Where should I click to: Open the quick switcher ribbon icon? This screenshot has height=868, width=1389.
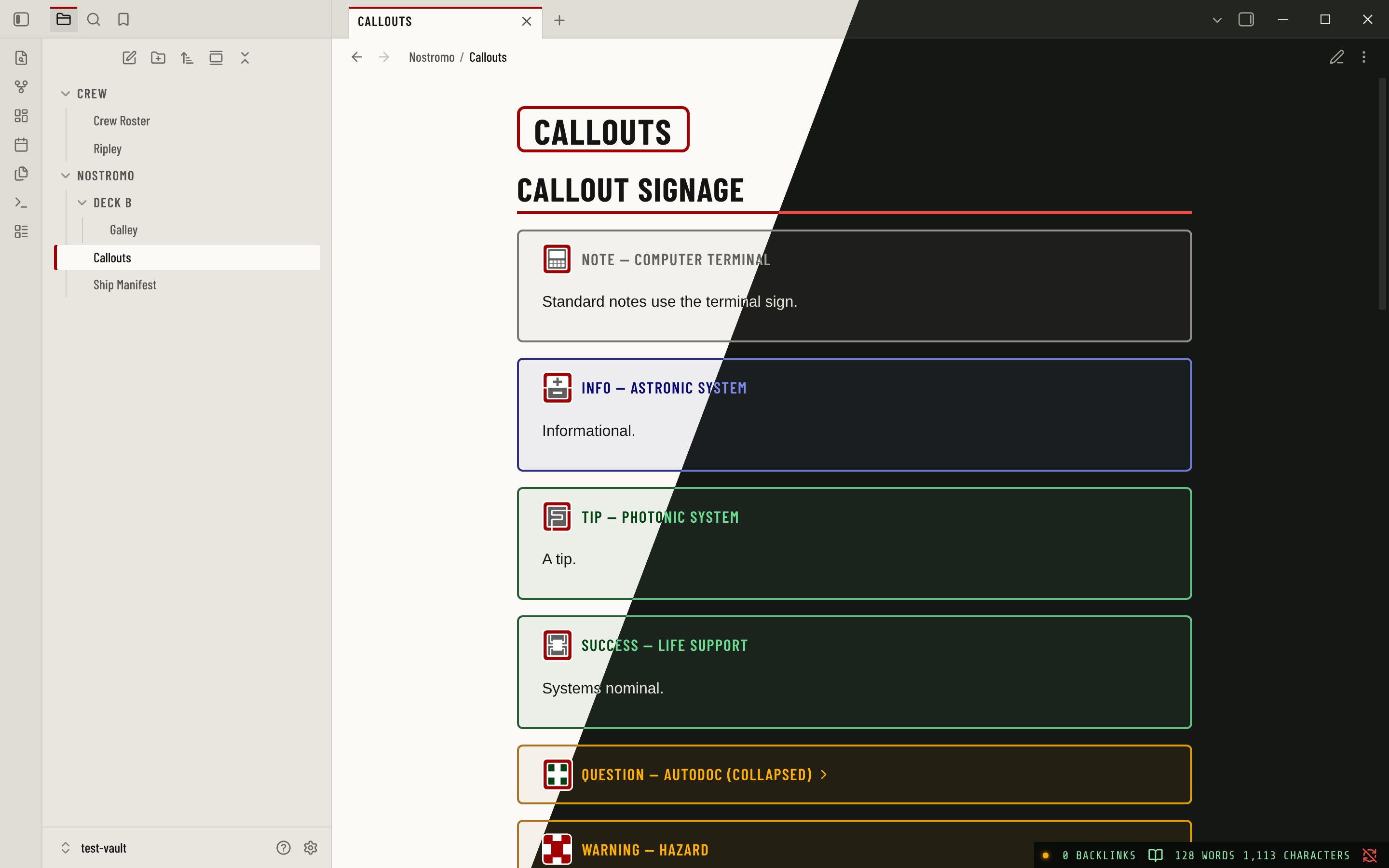(21, 58)
